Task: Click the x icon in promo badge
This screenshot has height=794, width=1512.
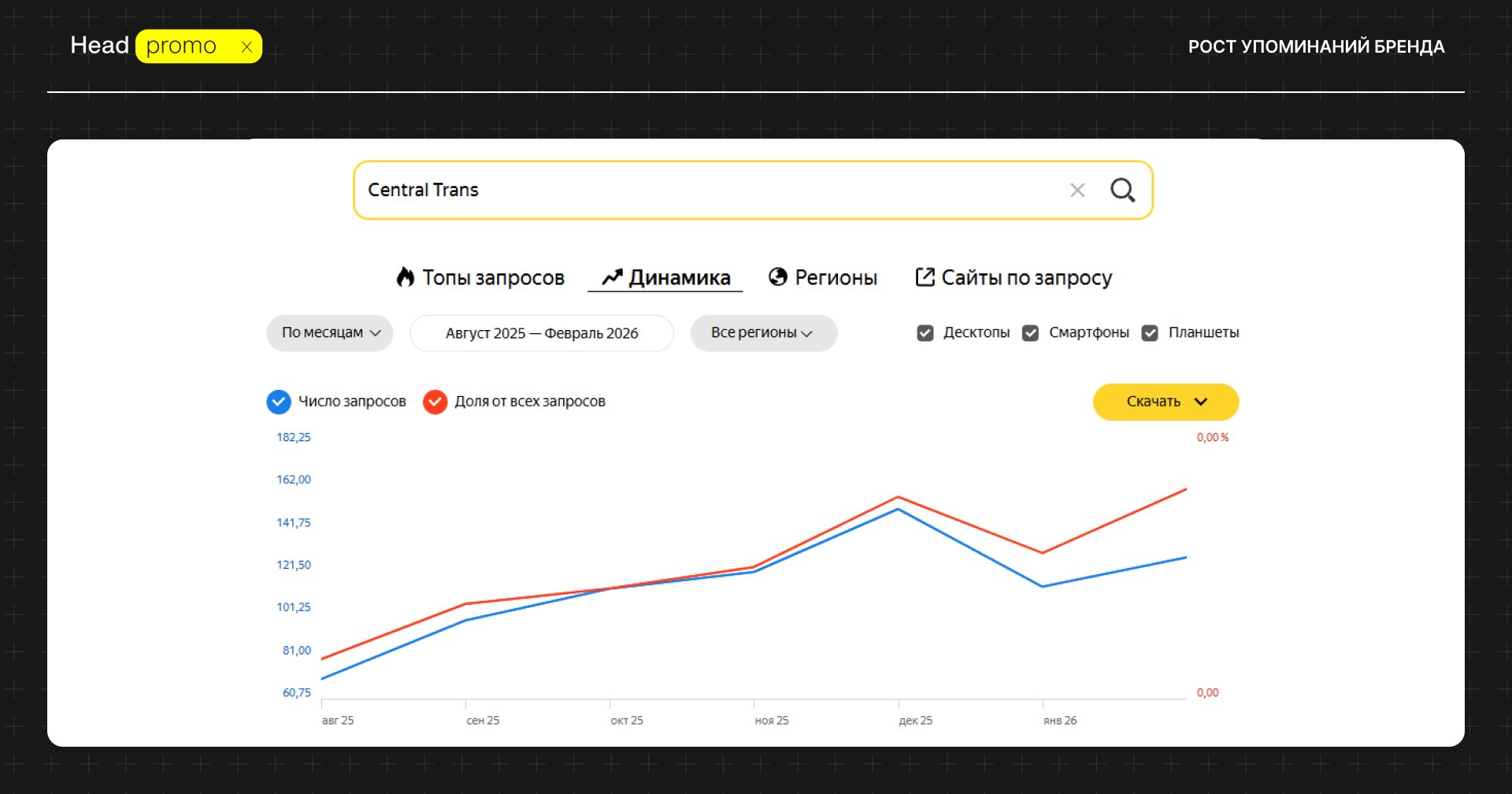Action: tap(246, 47)
